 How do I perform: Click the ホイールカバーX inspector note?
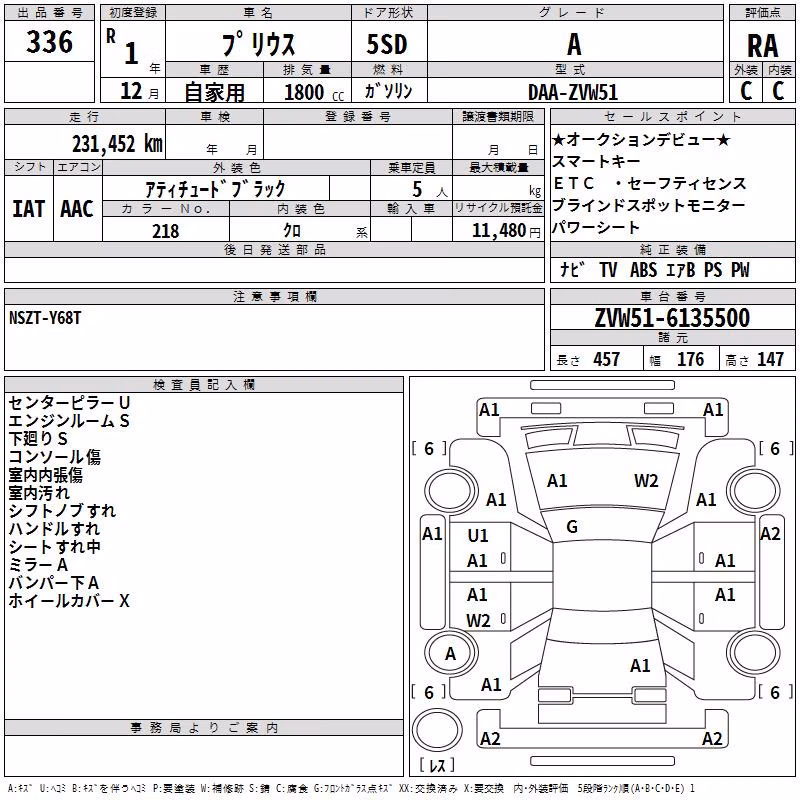[69, 601]
